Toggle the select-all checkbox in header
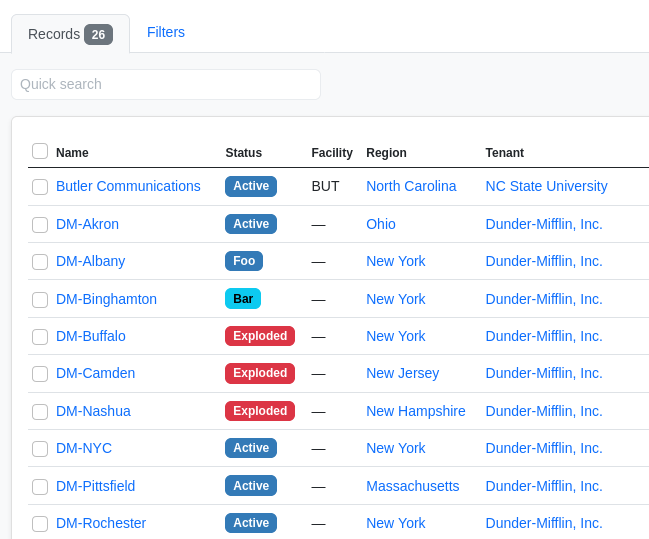649x539 pixels. coord(40,151)
